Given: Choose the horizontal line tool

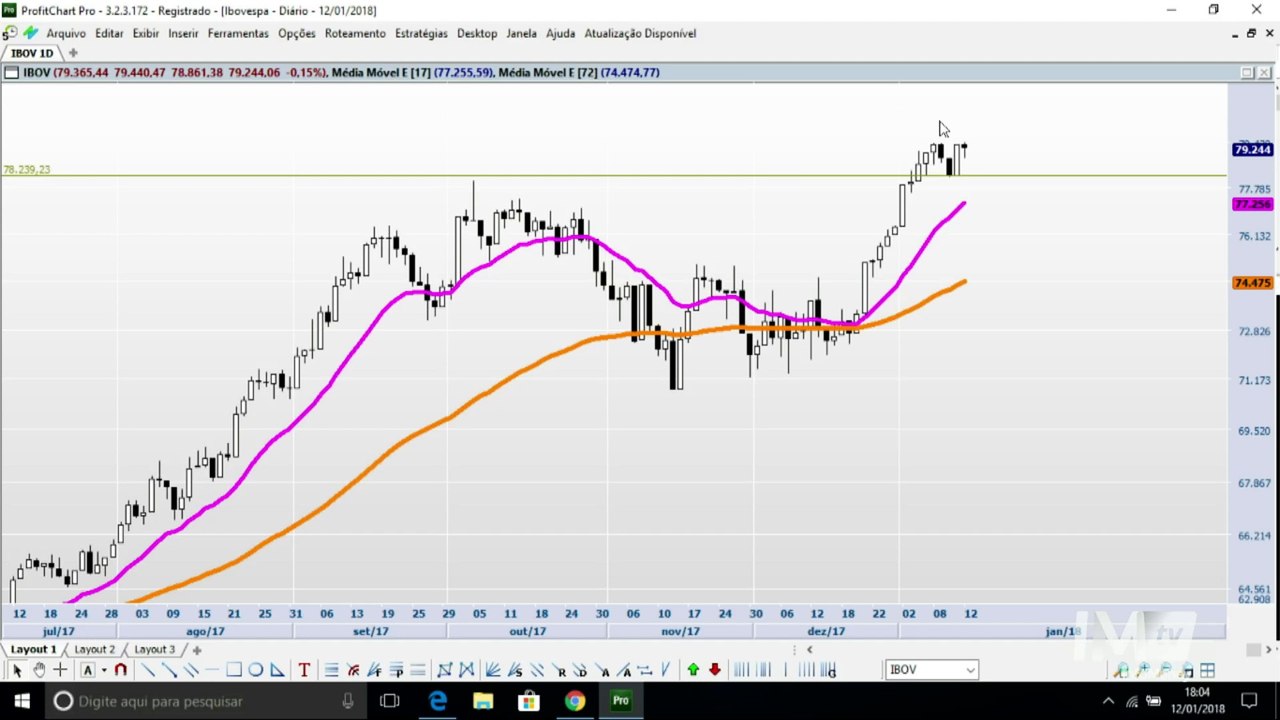Looking at the screenshot, I should 212,670.
